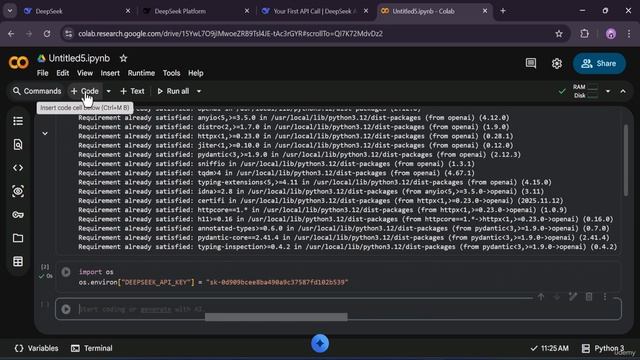Image resolution: width=640 pixels, height=360 pixels.
Task: Open the Edit menu
Action: [62, 73]
